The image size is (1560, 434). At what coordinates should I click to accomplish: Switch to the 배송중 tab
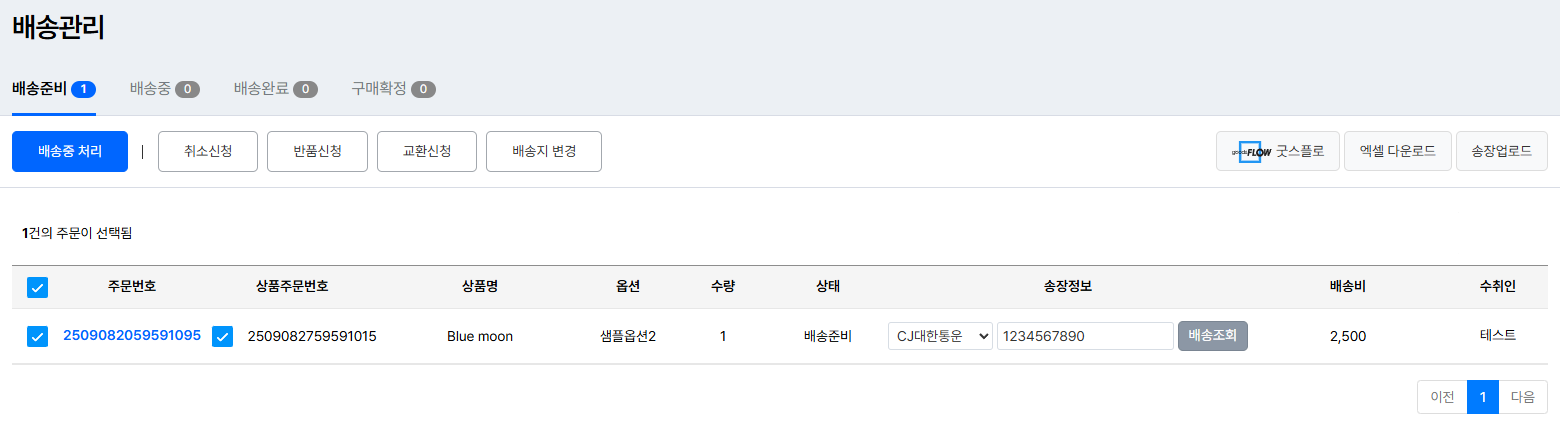[164, 89]
